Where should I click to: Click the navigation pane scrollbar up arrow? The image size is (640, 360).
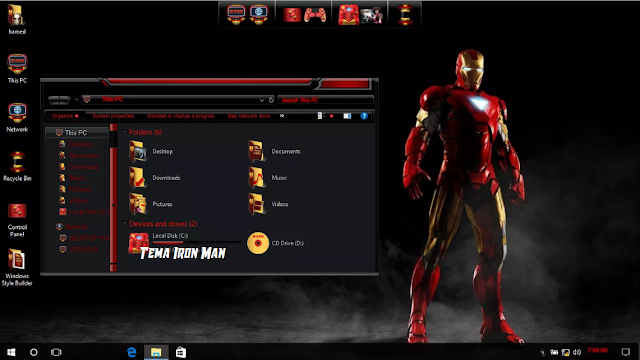[x=113, y=128]
